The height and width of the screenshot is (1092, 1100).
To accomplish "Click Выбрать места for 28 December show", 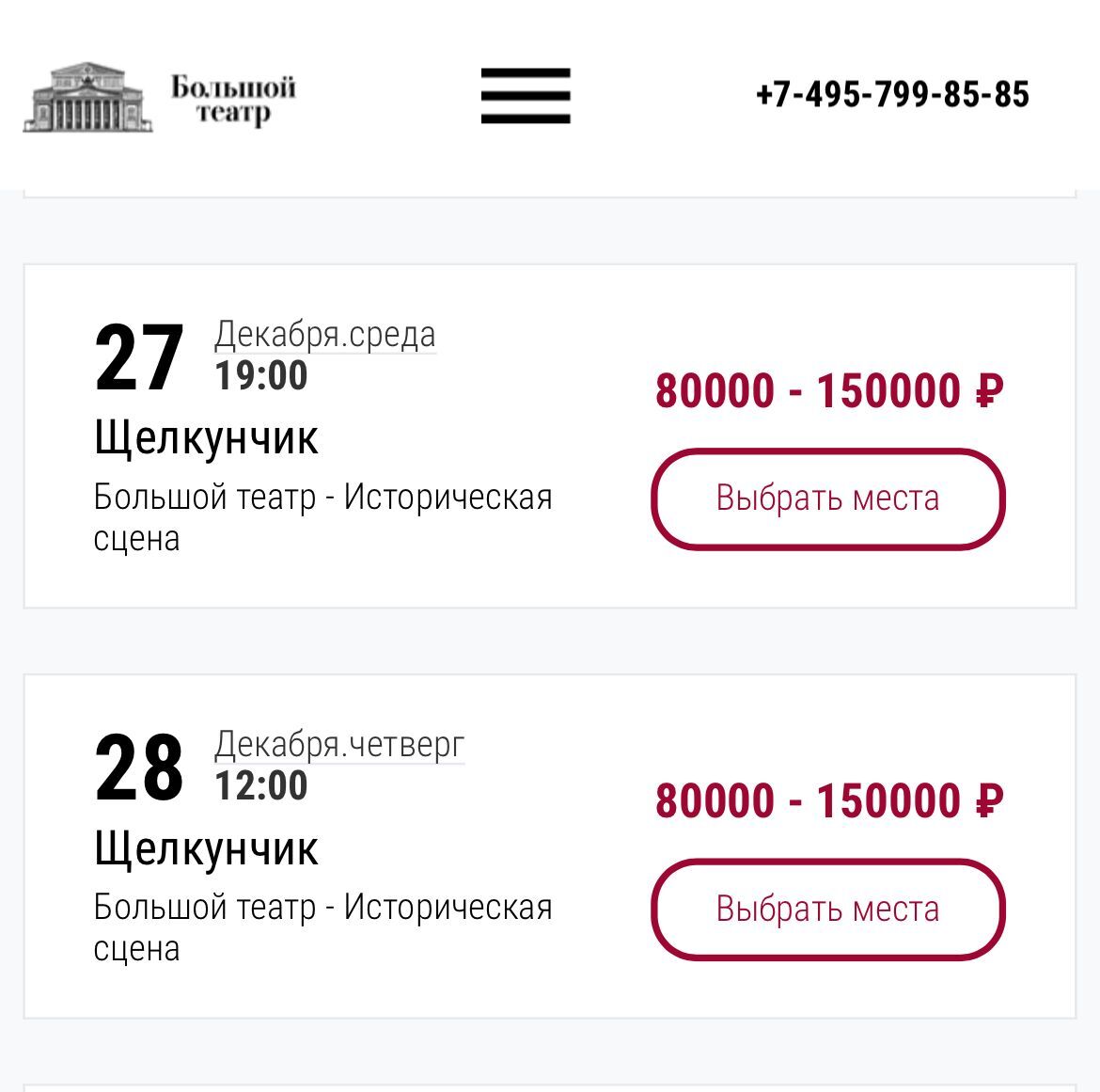I will coord(827,910).
